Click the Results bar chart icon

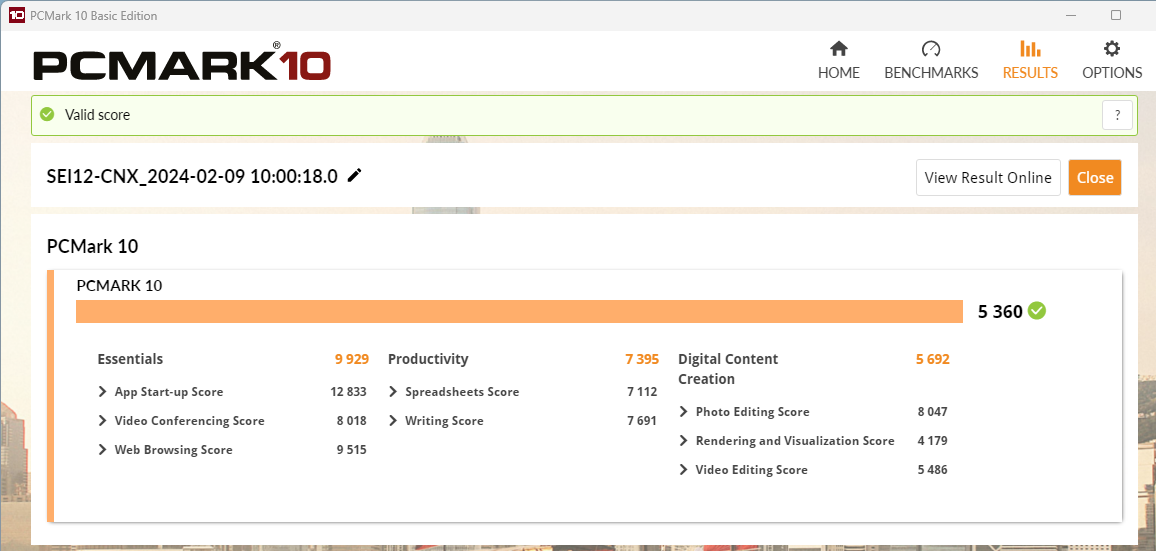pyautogui.click(x=1030, y=49)
